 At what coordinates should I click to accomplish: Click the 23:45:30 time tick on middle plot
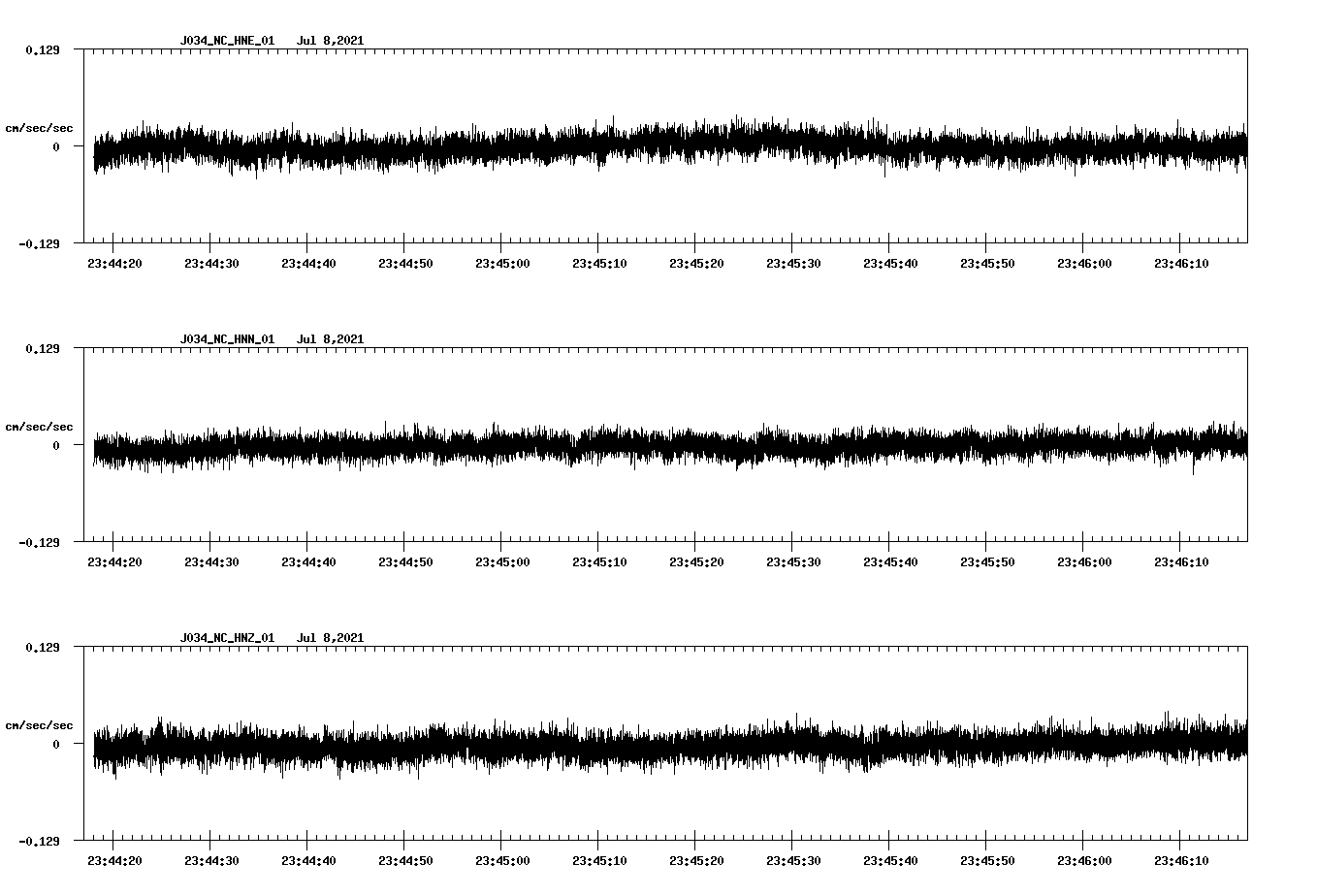pyautogui.click(x=792, y=560)
